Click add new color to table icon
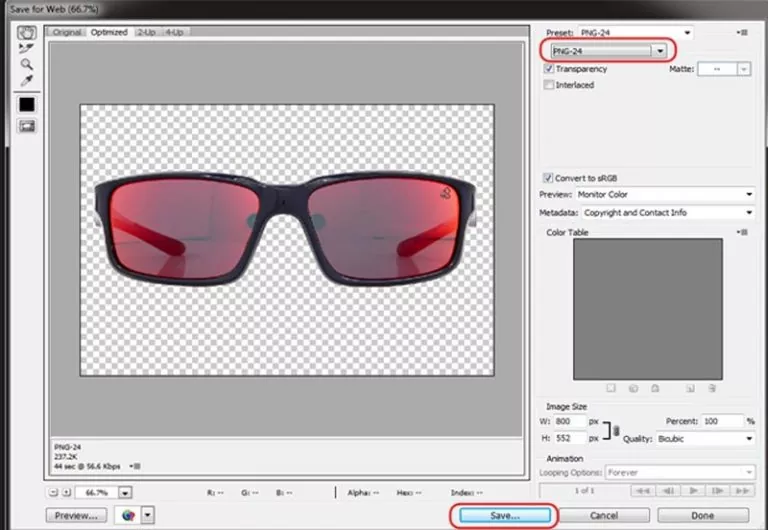Viewport: 768px width, 530px height. [690, 388]
